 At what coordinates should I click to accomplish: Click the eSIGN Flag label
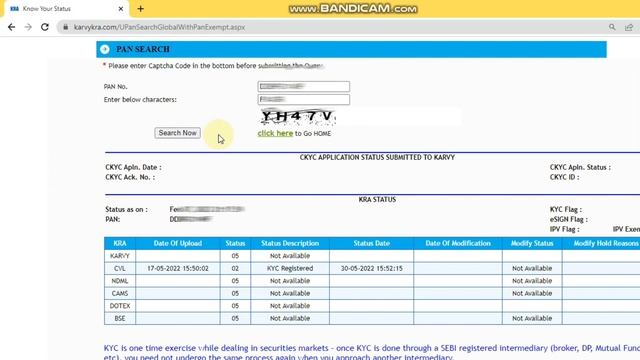click(569, 219)
